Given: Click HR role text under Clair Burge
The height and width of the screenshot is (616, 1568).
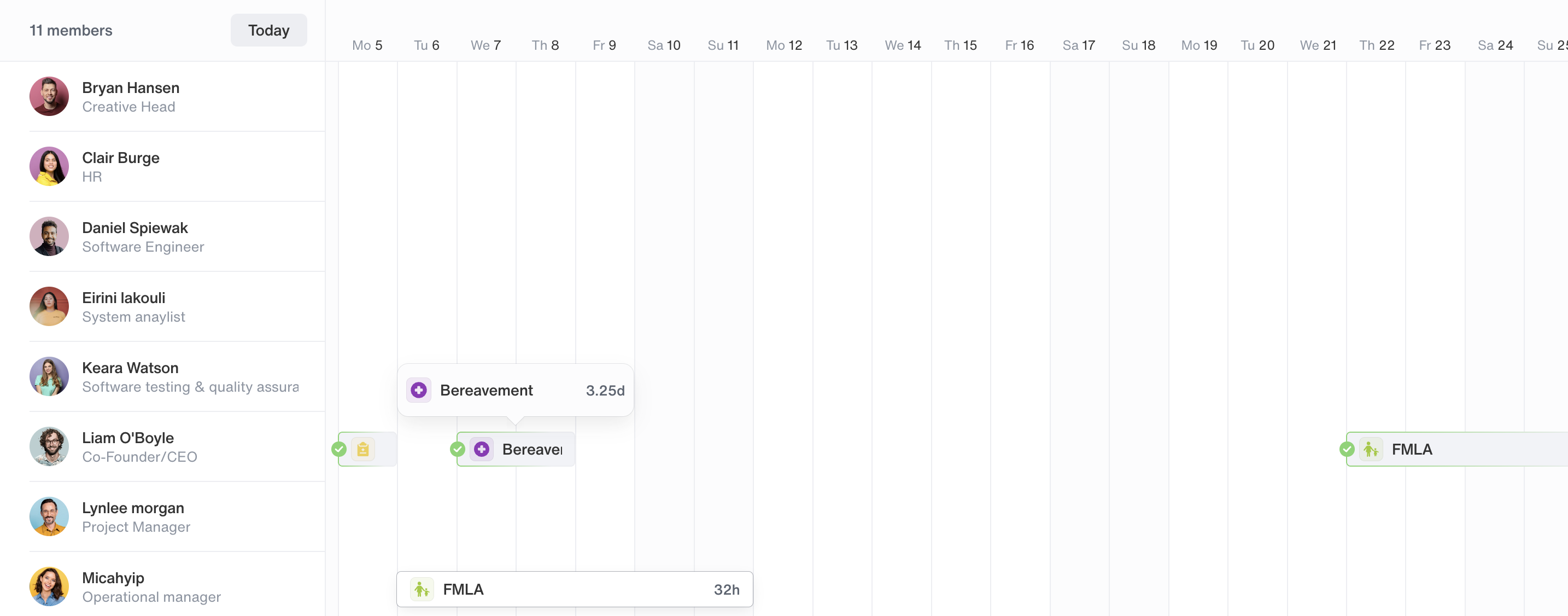Looking at the screenshot, I should [92, 177].
